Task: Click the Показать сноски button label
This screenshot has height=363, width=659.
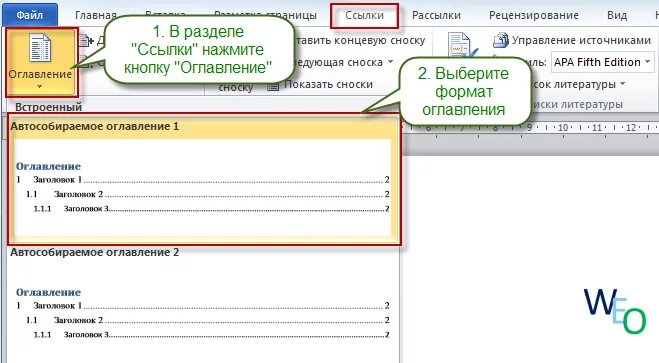Action: (x=328, y=84)
